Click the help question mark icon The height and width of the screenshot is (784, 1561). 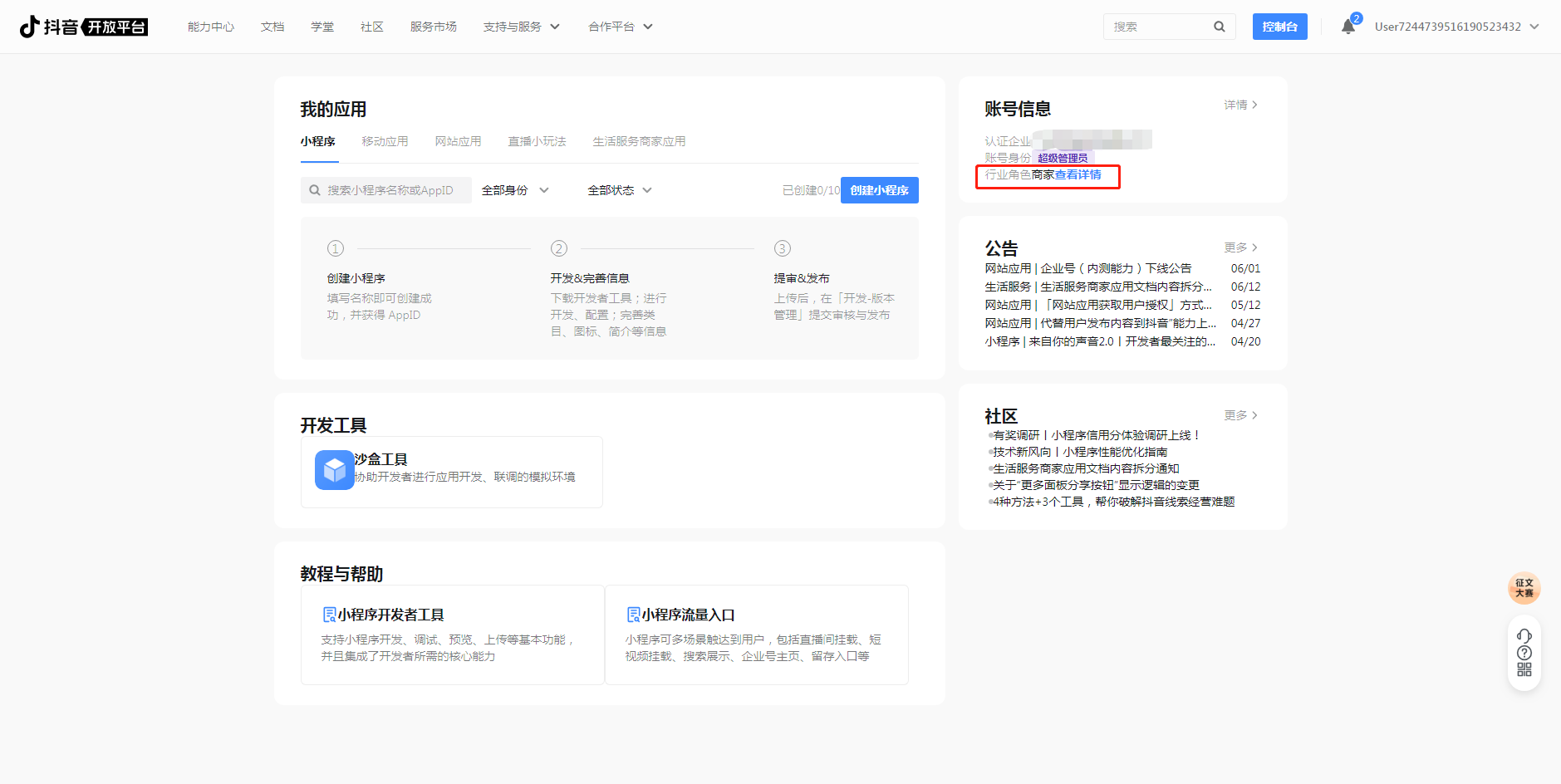[1524, 653]
